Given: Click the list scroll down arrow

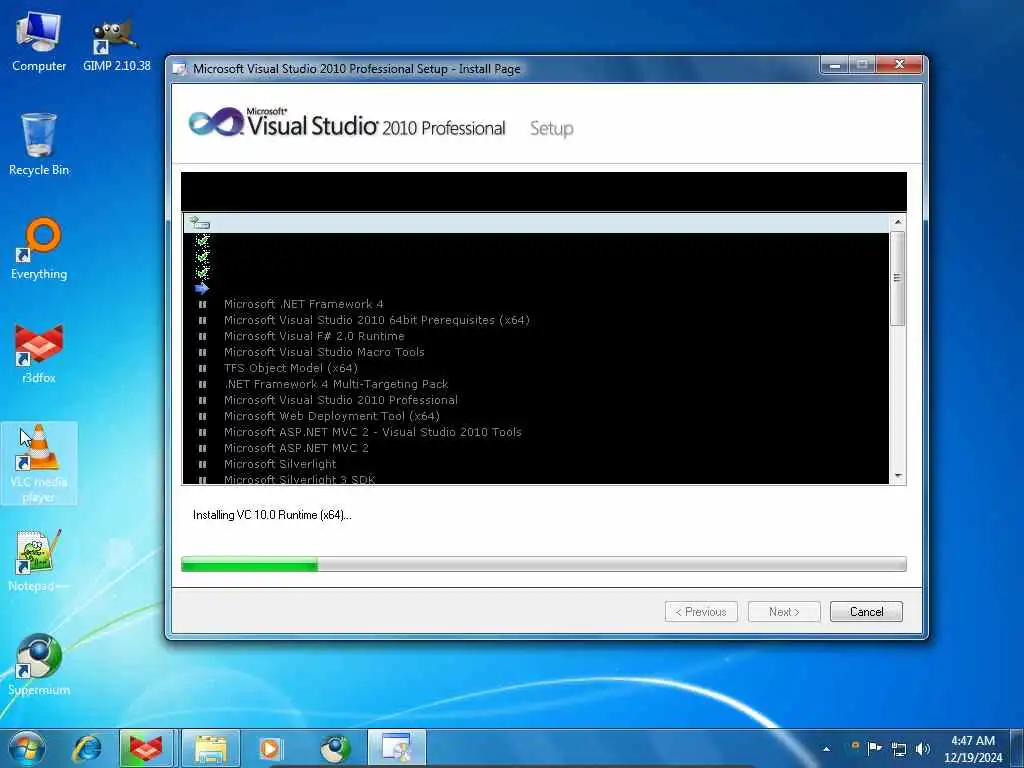Looking at the screenshot, I should coord(897,476).
